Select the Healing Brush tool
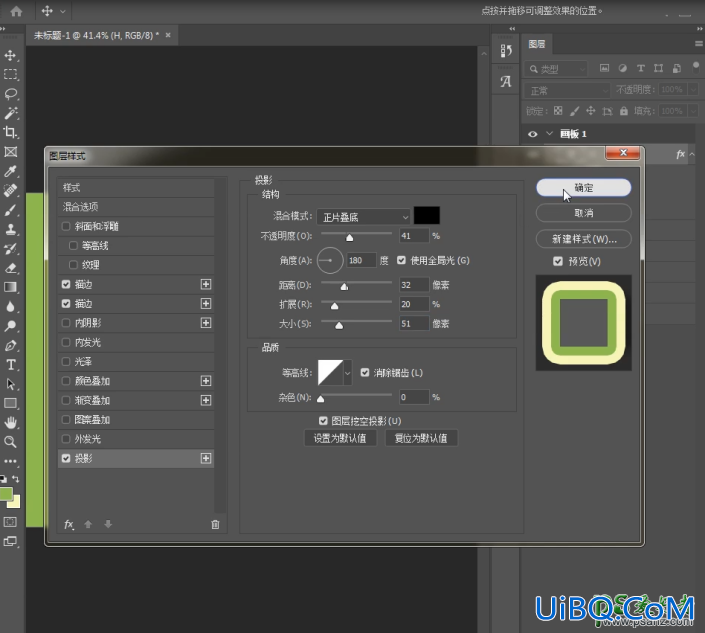Viewport: 705px width, 633px height. point(10,190)
